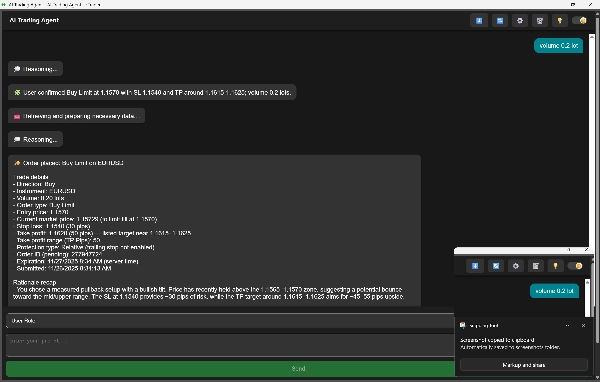This screenshot has height=382, width=600.
Task: Click the icon between the gear and lightbulb
Action: (540, 21)
